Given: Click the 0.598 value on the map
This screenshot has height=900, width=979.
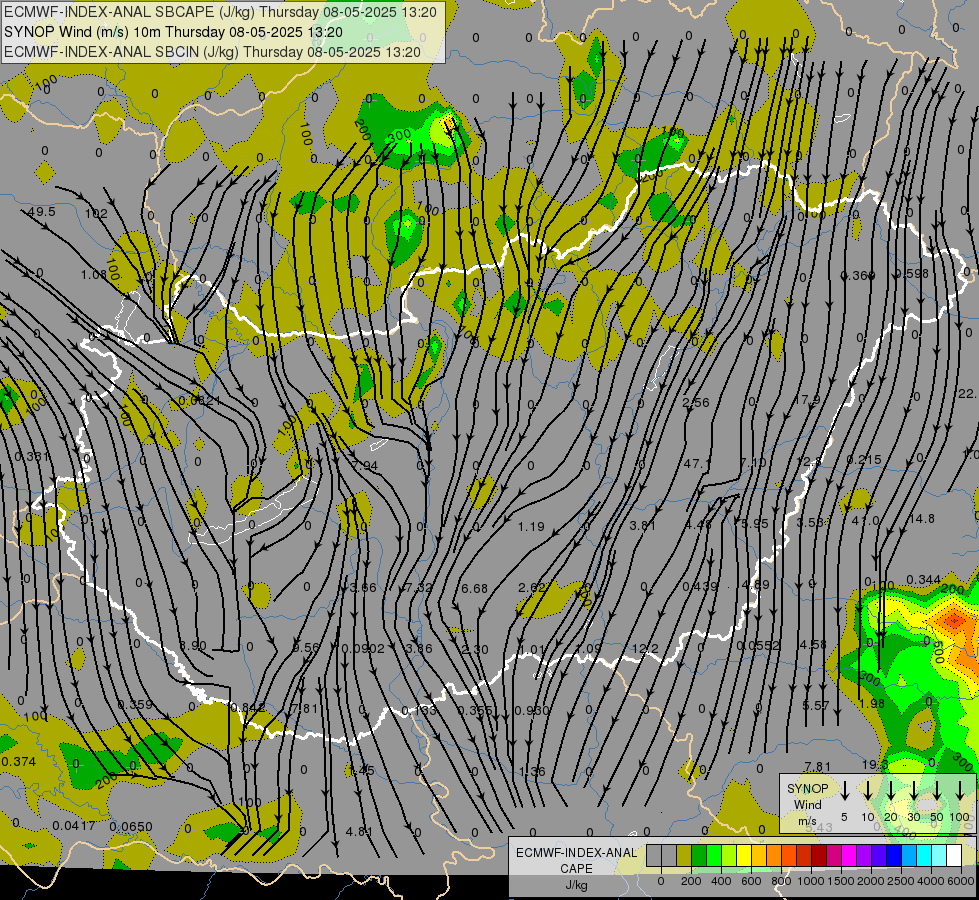Looking at the screenshot, I should tap(912, 274).
